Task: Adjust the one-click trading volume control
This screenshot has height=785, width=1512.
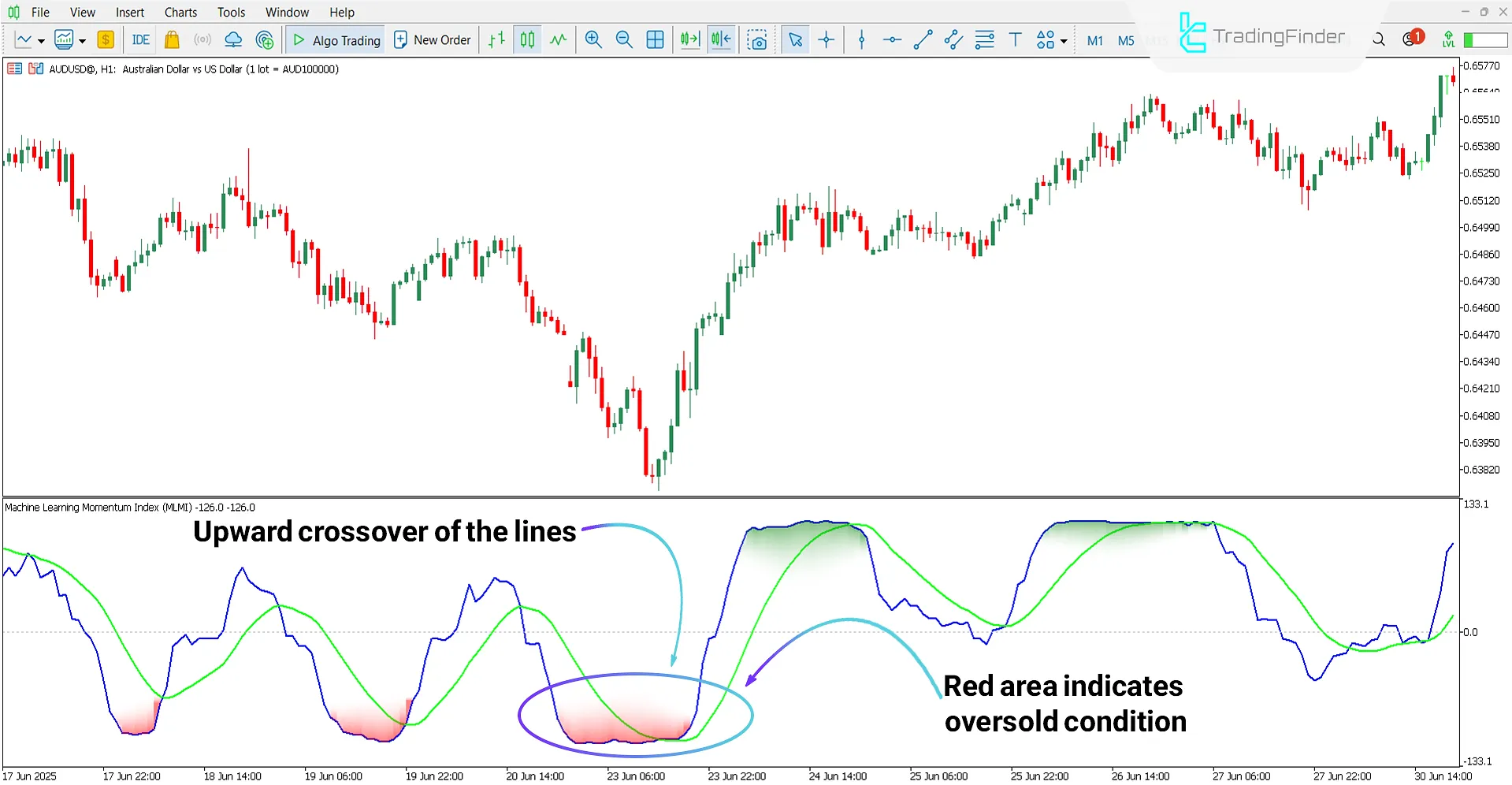Action: 1484,39
